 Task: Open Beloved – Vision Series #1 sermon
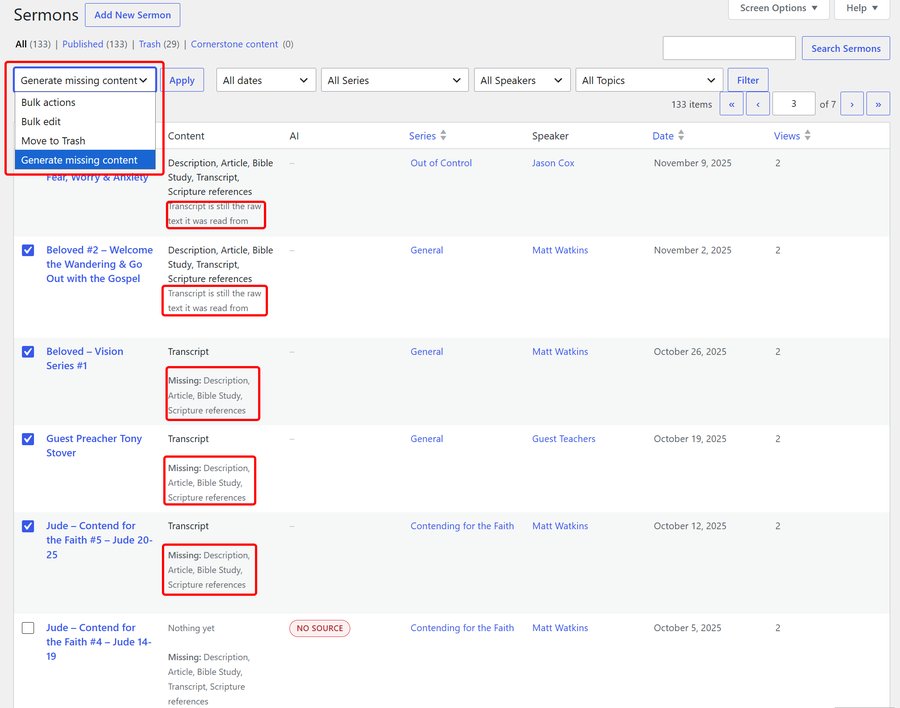click(84, 358)
